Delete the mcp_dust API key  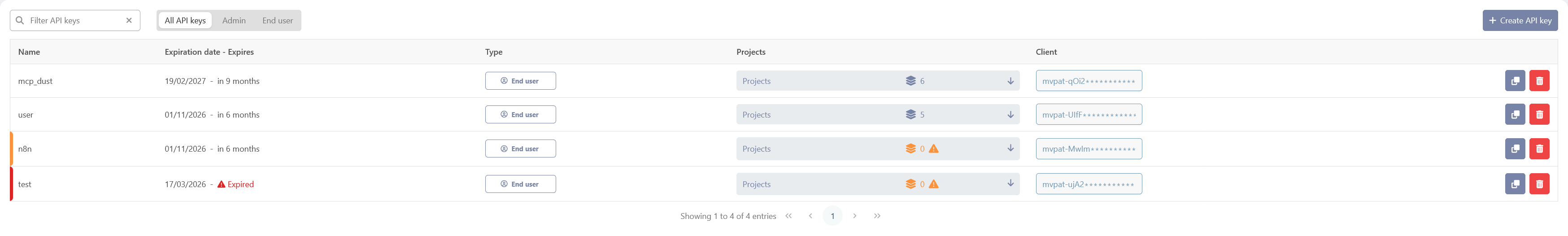tap(1539, 81)
